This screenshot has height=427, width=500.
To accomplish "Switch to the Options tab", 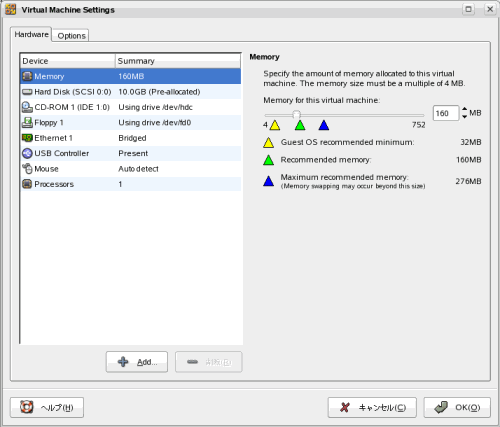I will [x=71, y=36].
